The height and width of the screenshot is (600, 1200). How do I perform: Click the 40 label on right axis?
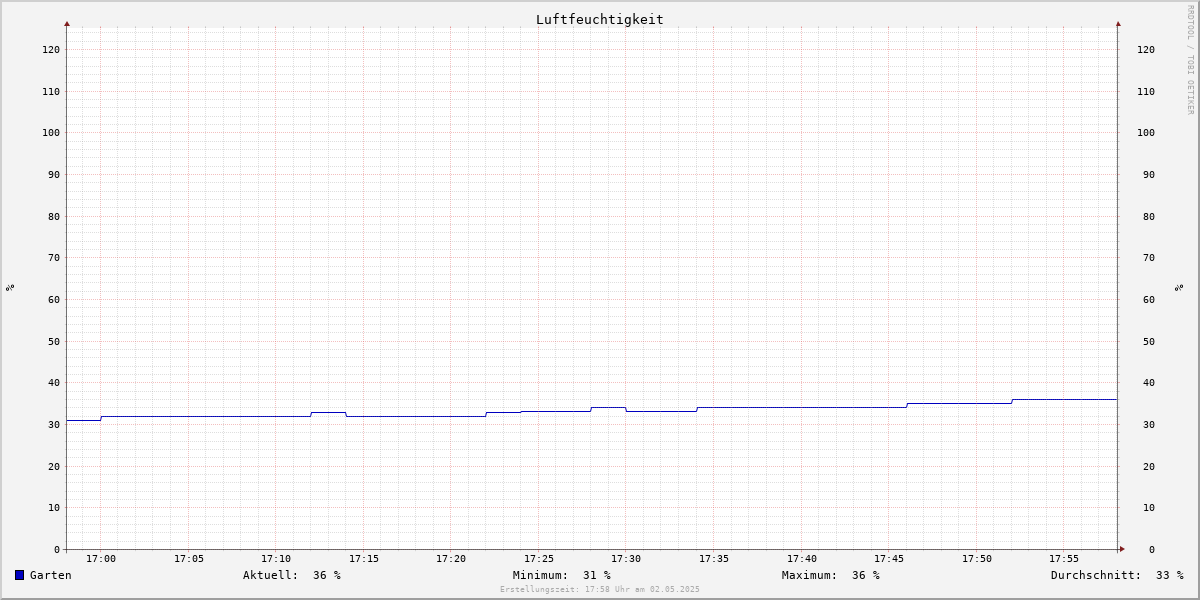click(x=1149, y=382)
